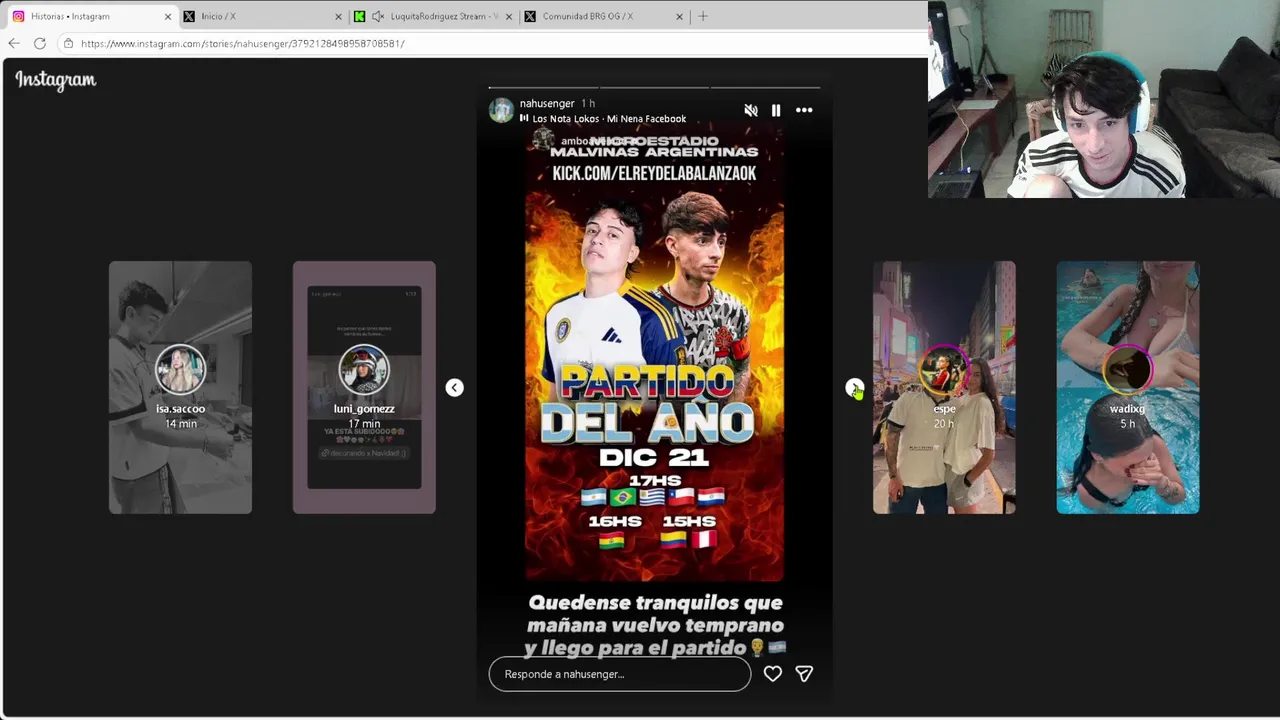Click the first story progress bar segment

(543, 87)
